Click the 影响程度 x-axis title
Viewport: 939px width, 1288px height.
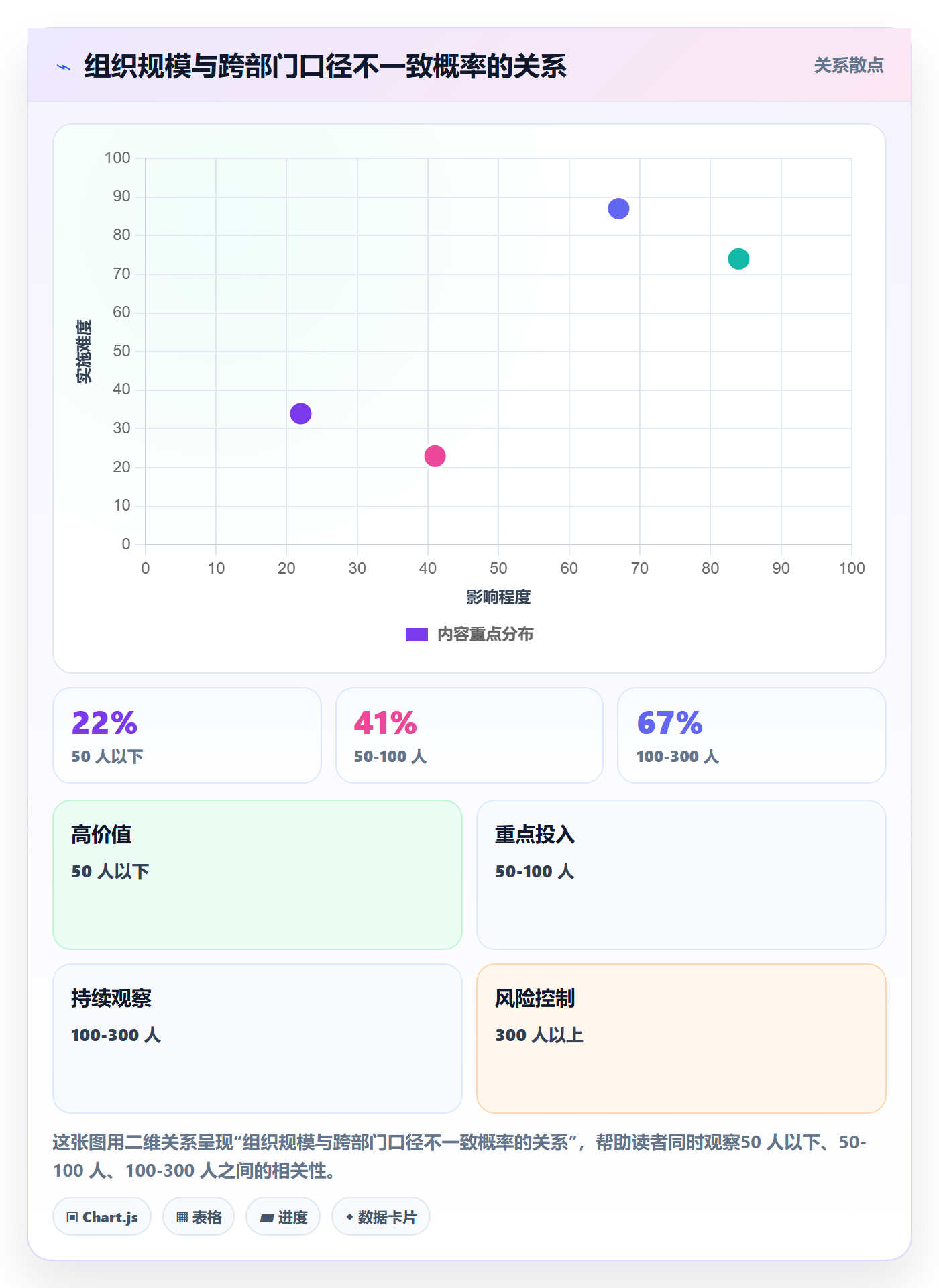click(x=498, y=597)
